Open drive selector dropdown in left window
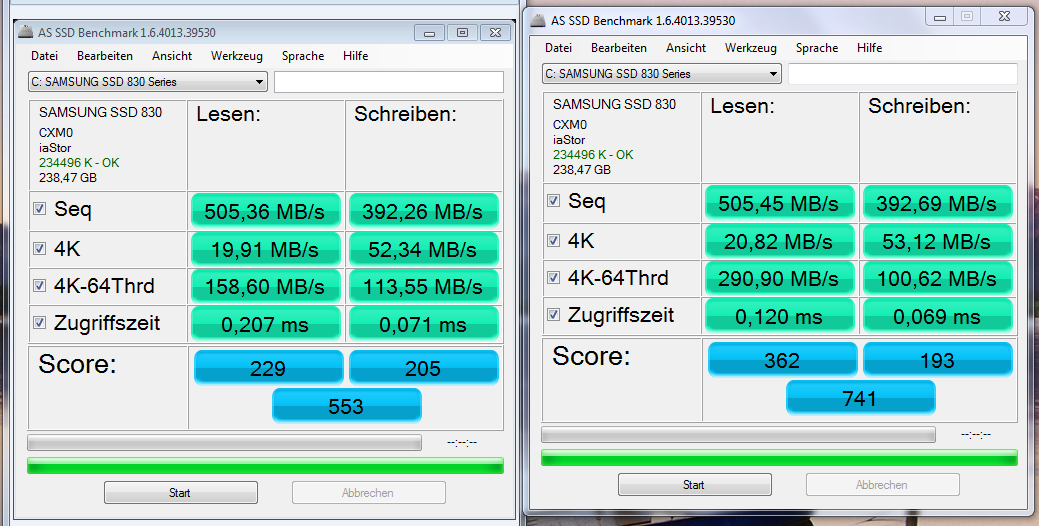Image resolution: width=1039 pixels, height=526 pixels. point(148,82)
